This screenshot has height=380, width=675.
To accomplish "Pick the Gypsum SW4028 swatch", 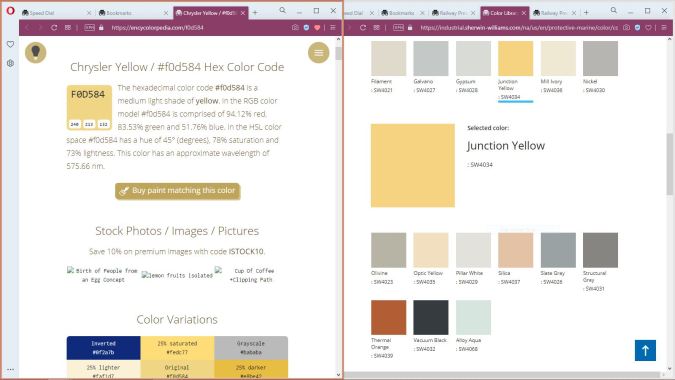I will point(473,59).
